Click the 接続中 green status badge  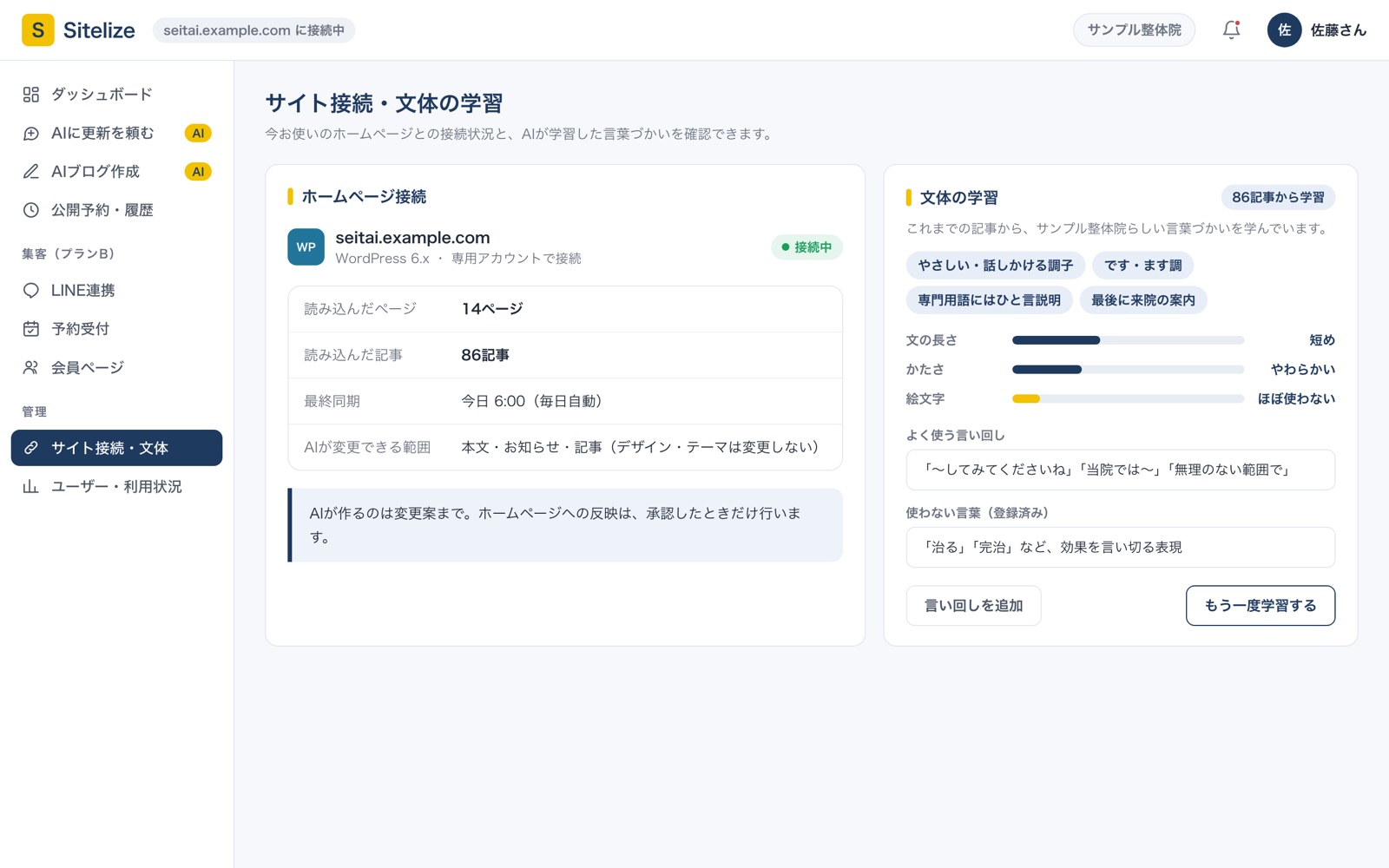pyautogui.click(x=806, y=247)
